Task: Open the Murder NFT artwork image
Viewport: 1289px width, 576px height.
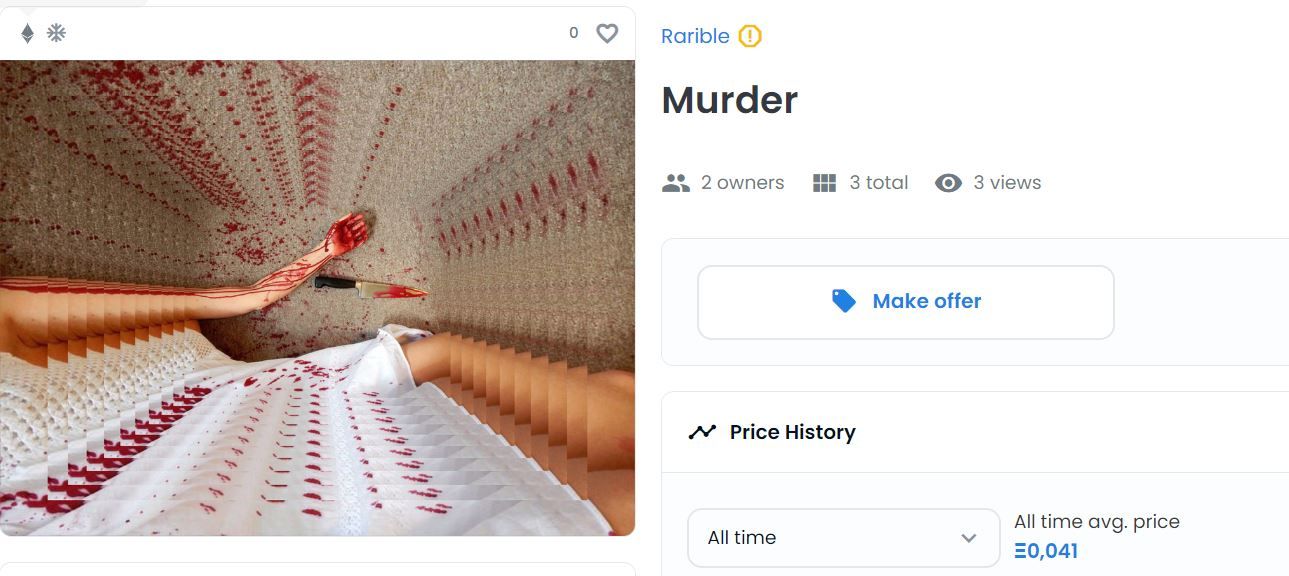Action: pos(317,298)
